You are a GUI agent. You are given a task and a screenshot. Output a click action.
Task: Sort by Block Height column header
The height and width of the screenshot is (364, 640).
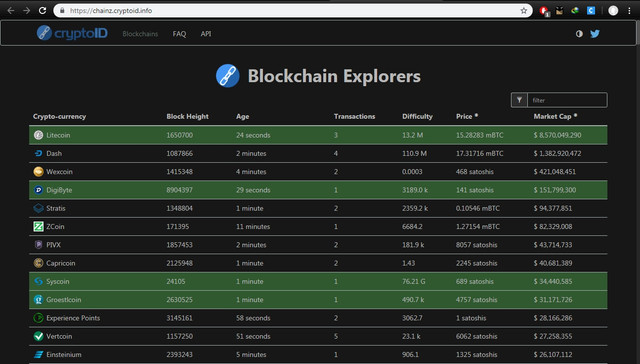coord(187,116)
